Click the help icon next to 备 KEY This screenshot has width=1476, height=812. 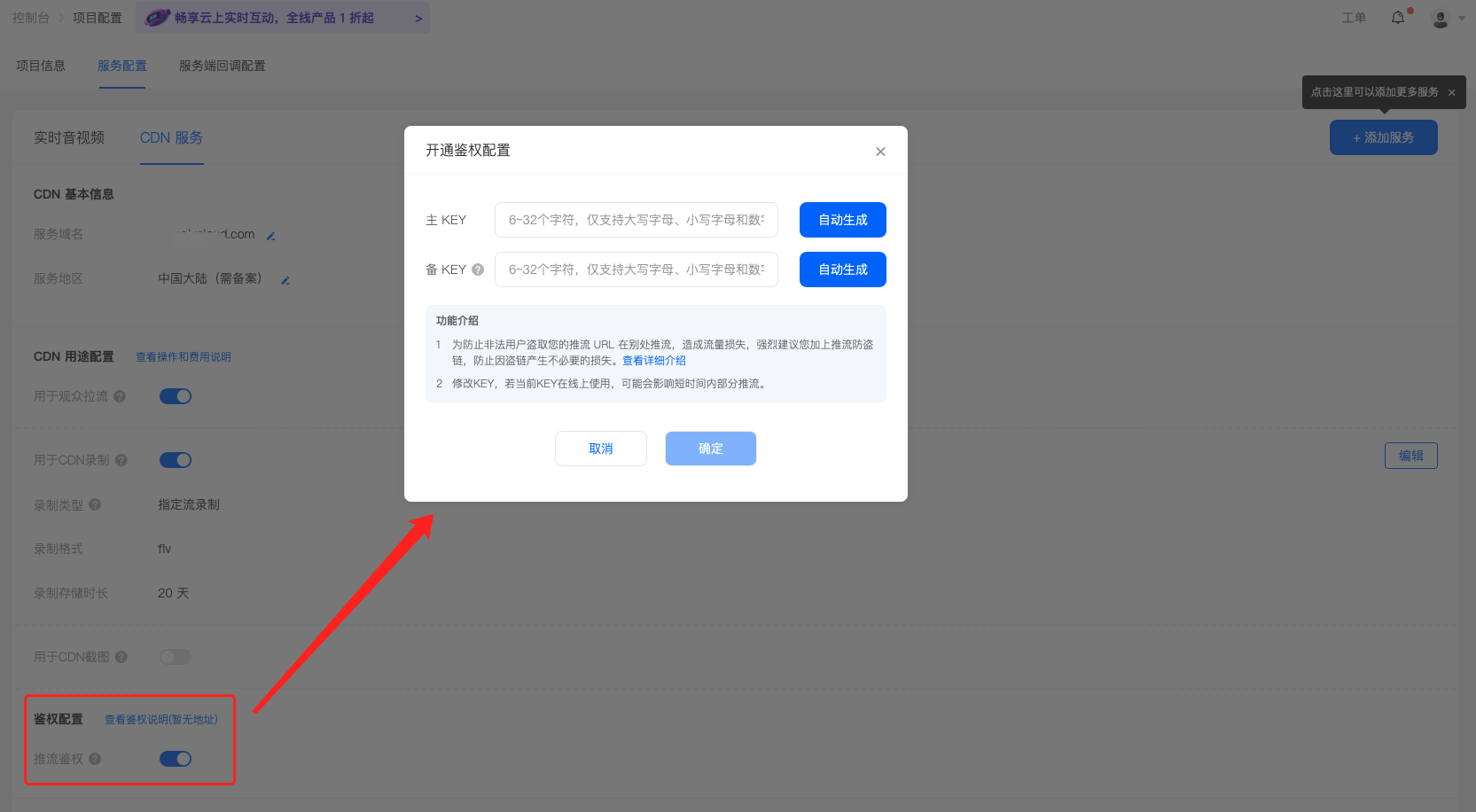[477, 269]
